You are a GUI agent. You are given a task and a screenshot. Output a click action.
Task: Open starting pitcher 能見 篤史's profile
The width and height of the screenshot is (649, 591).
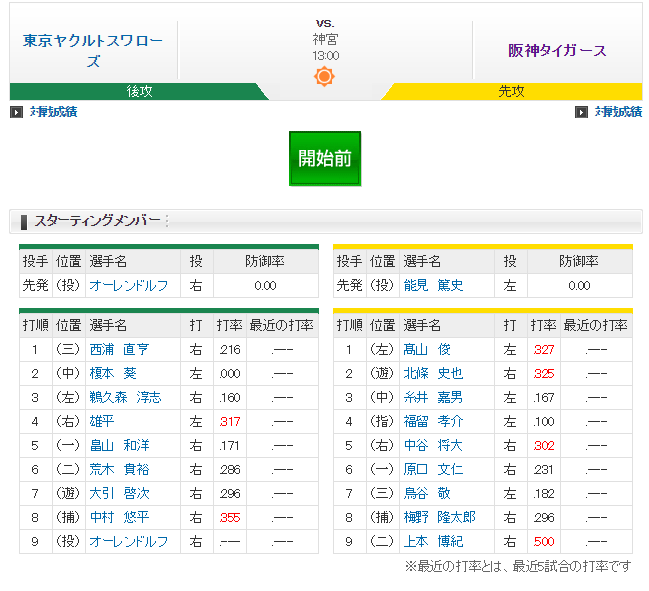click(433, 286)
